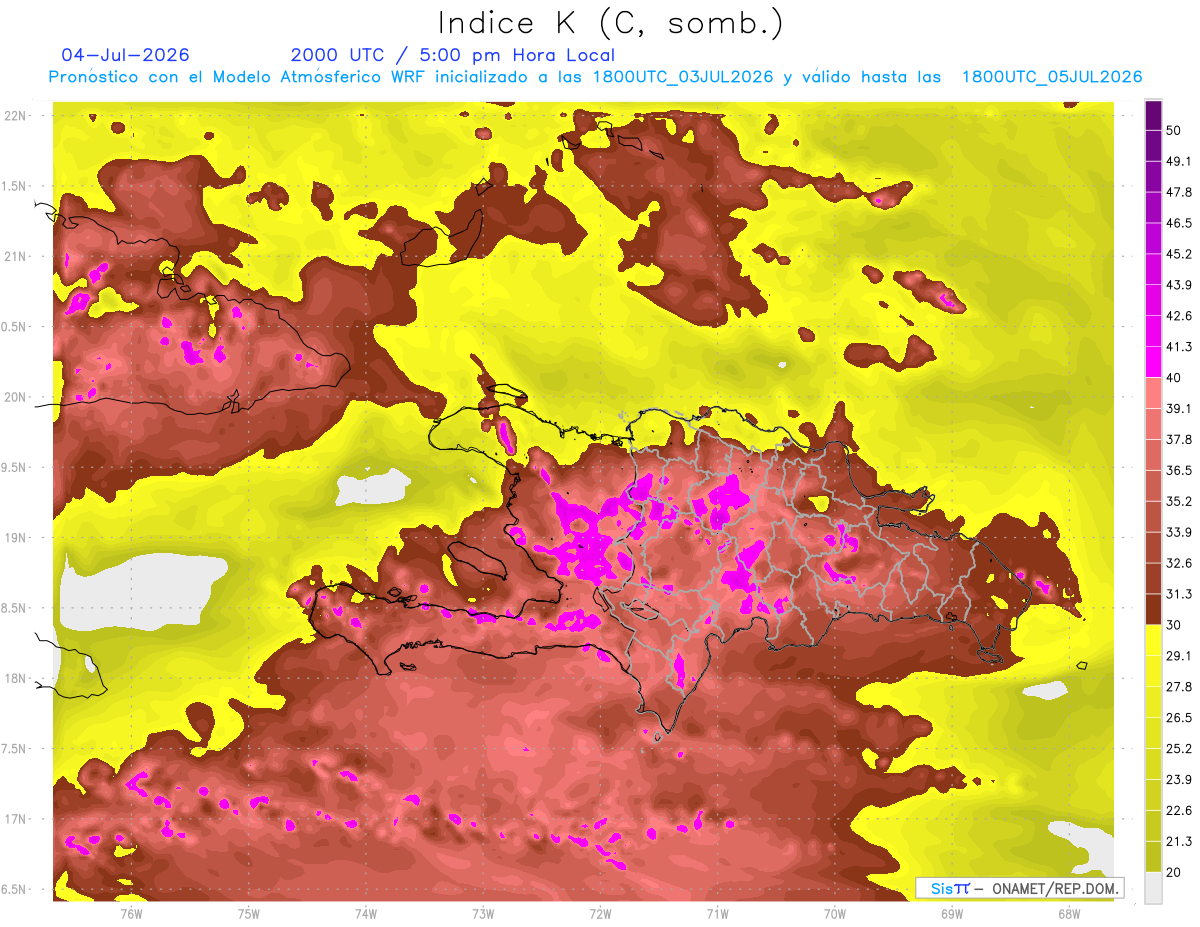The width and height of the screenshot is (1200, 927).
Task: Click the colorbar value "25.2"
Action: click(1179, 749)
